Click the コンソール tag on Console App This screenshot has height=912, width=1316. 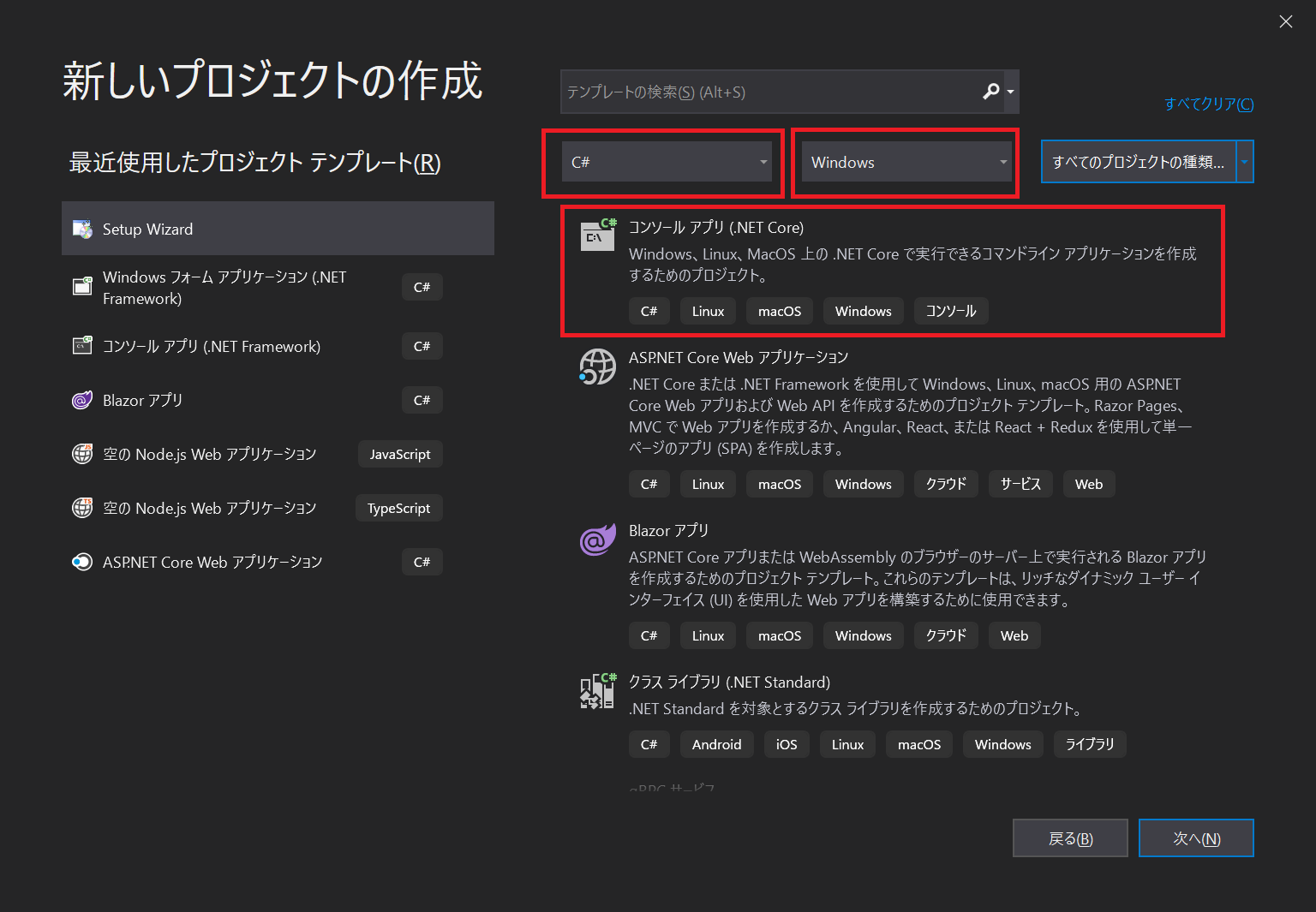click(951, 311)
